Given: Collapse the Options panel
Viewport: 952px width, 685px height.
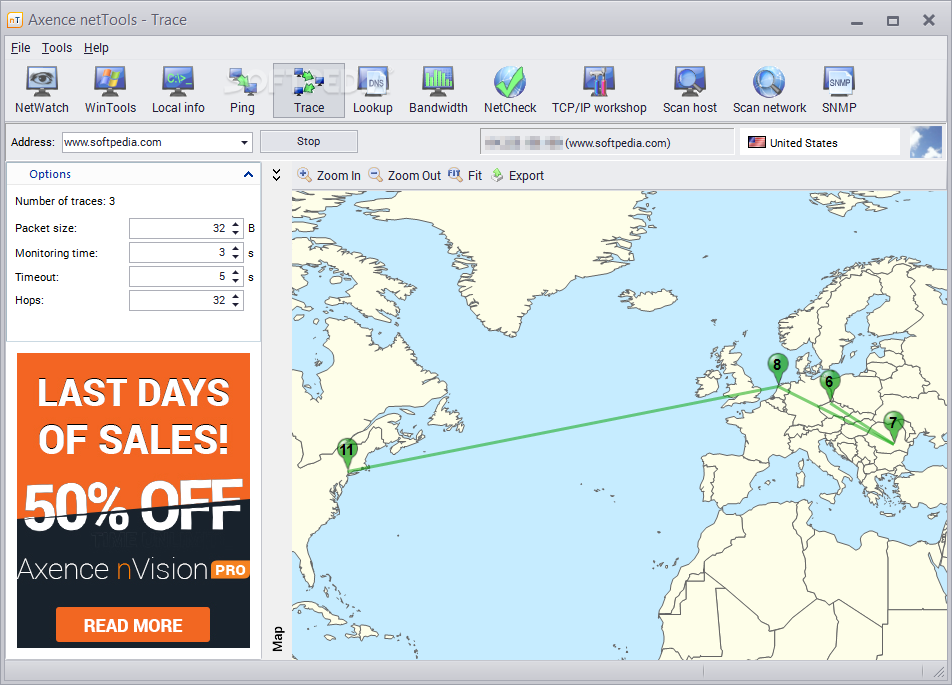Looking at the screenshot, I should coord(248,174).
